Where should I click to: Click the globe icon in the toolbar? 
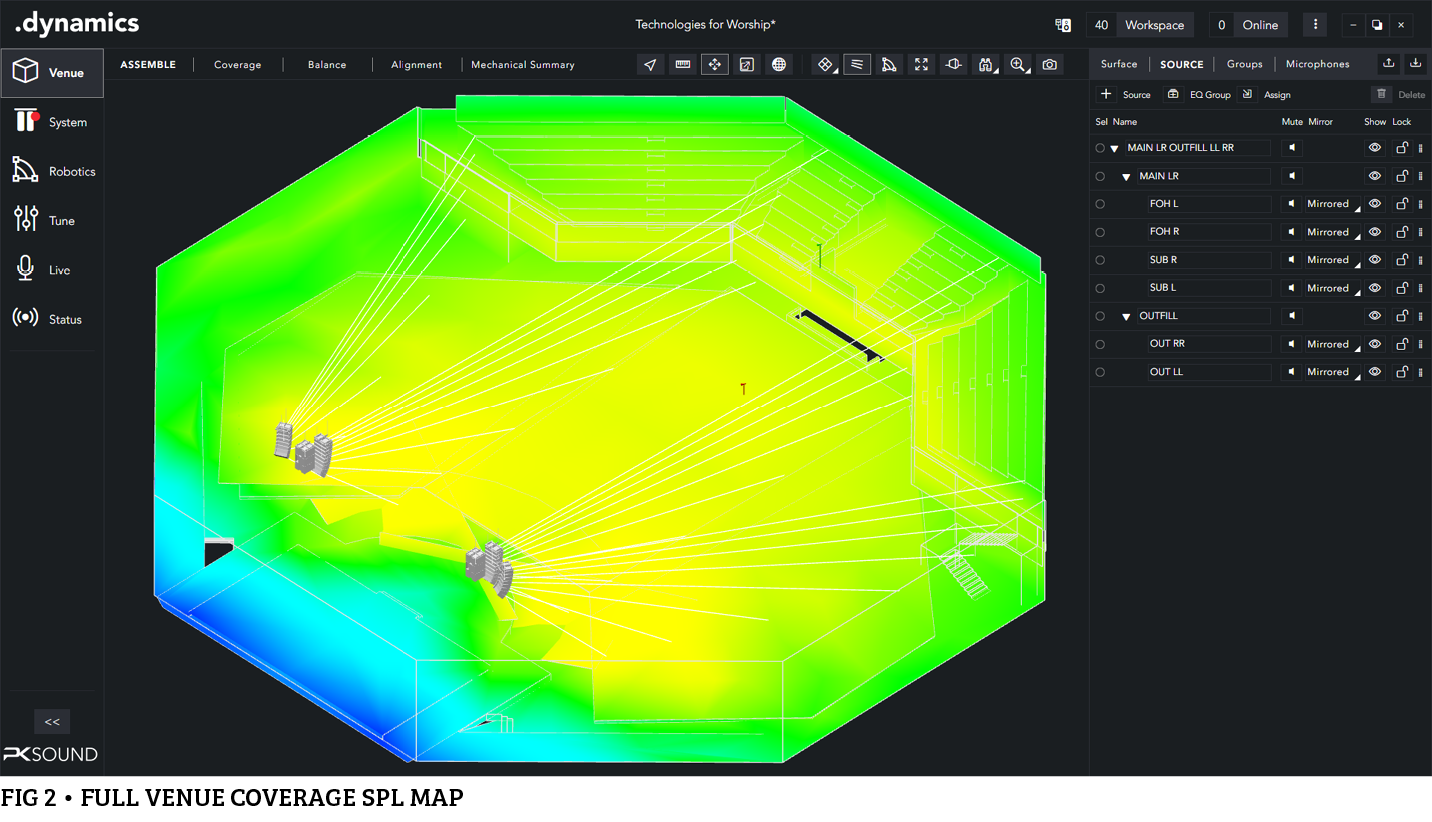tap(779, 65)
